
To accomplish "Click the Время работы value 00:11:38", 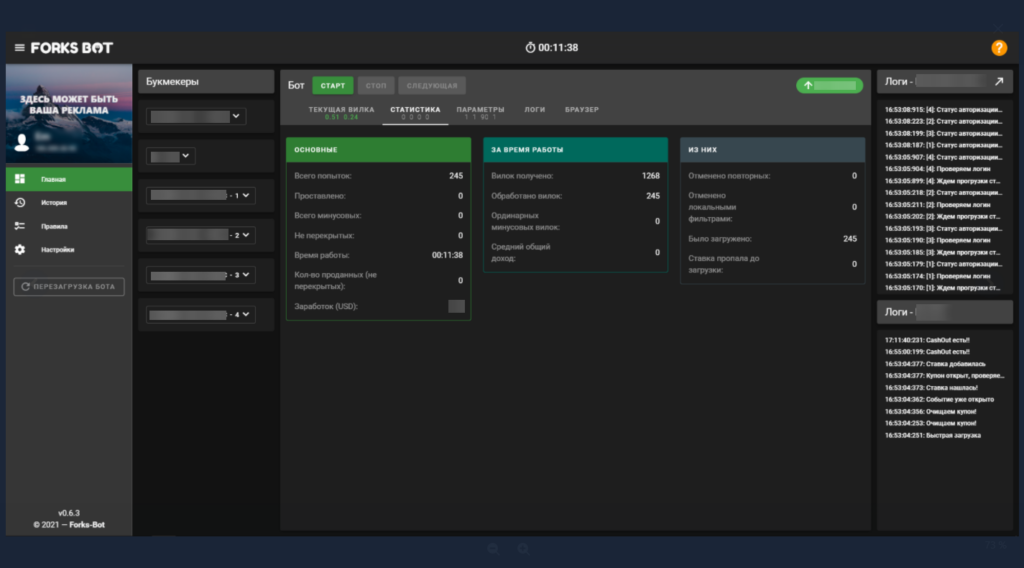I will click(x=447, y=255).
